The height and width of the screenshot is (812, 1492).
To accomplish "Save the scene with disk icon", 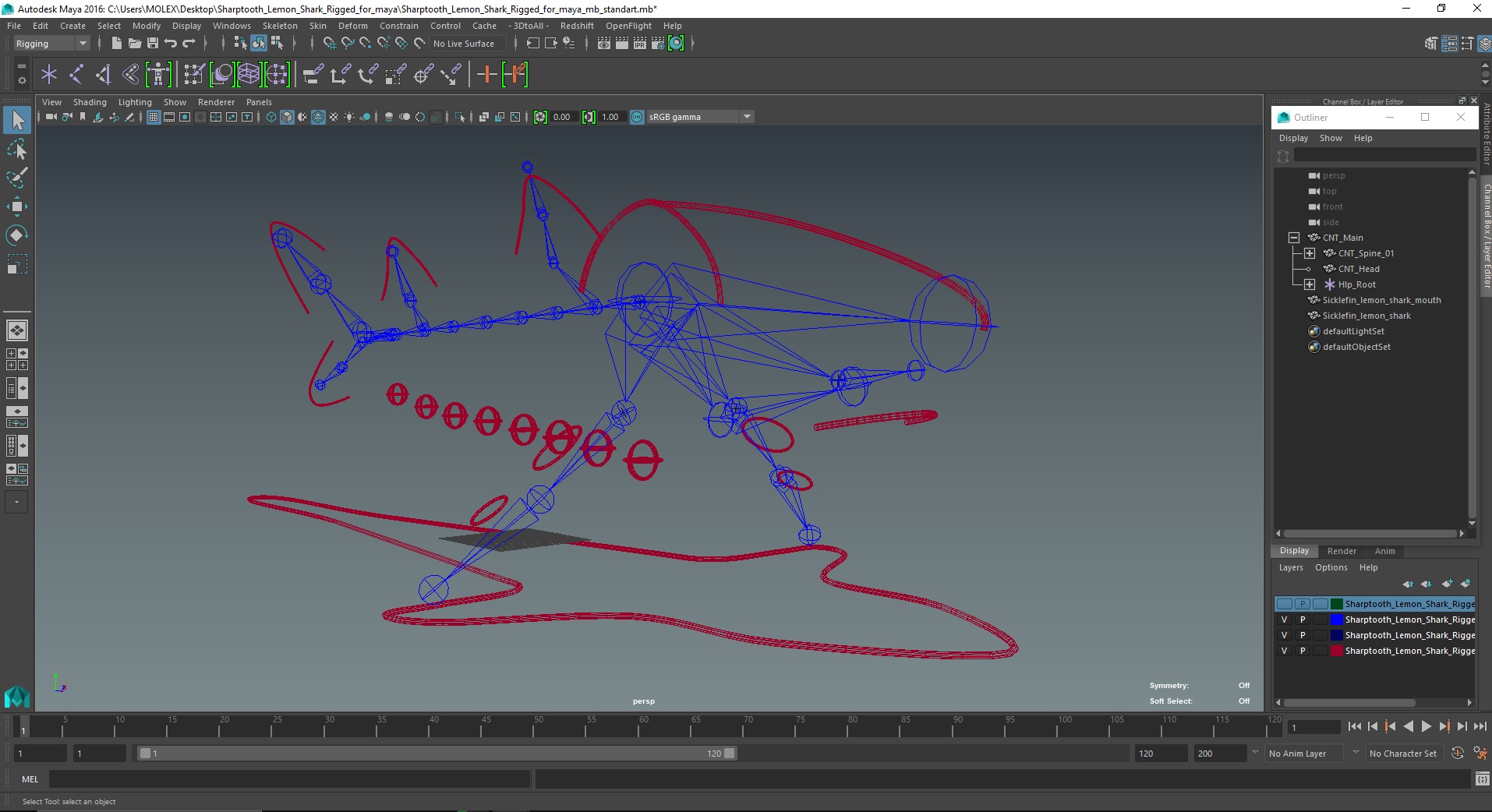I will tap(153, 44).
